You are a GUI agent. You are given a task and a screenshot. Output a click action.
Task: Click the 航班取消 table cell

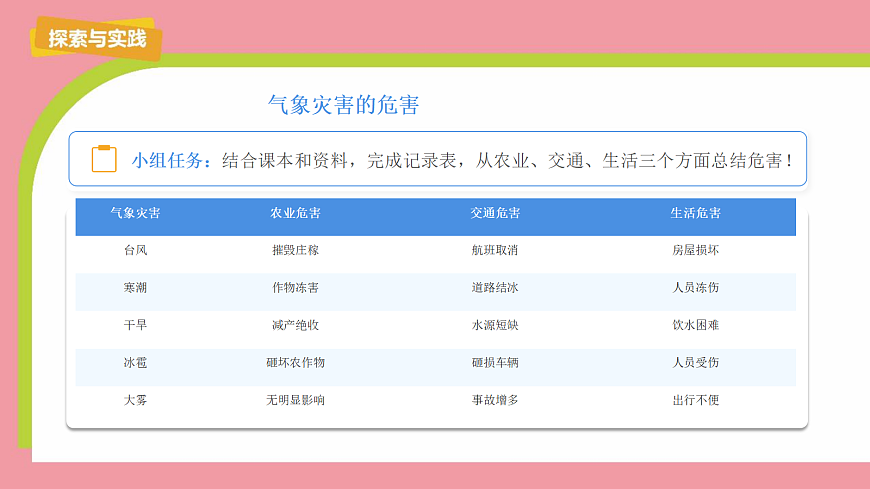pyautogui.click(x=495, y=250)
